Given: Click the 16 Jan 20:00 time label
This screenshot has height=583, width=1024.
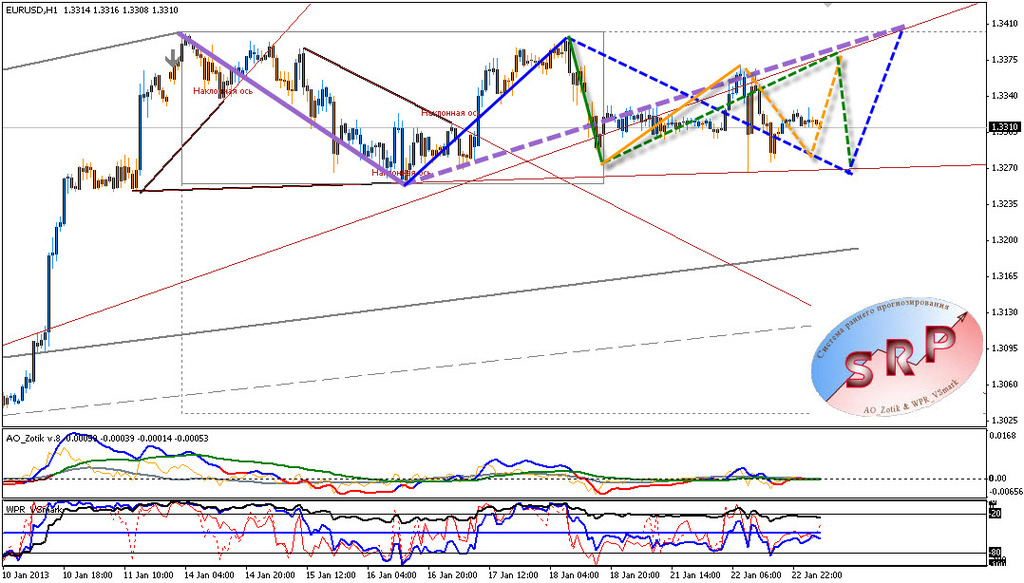Looking at the screenshot, I should (x=454, y=575).
